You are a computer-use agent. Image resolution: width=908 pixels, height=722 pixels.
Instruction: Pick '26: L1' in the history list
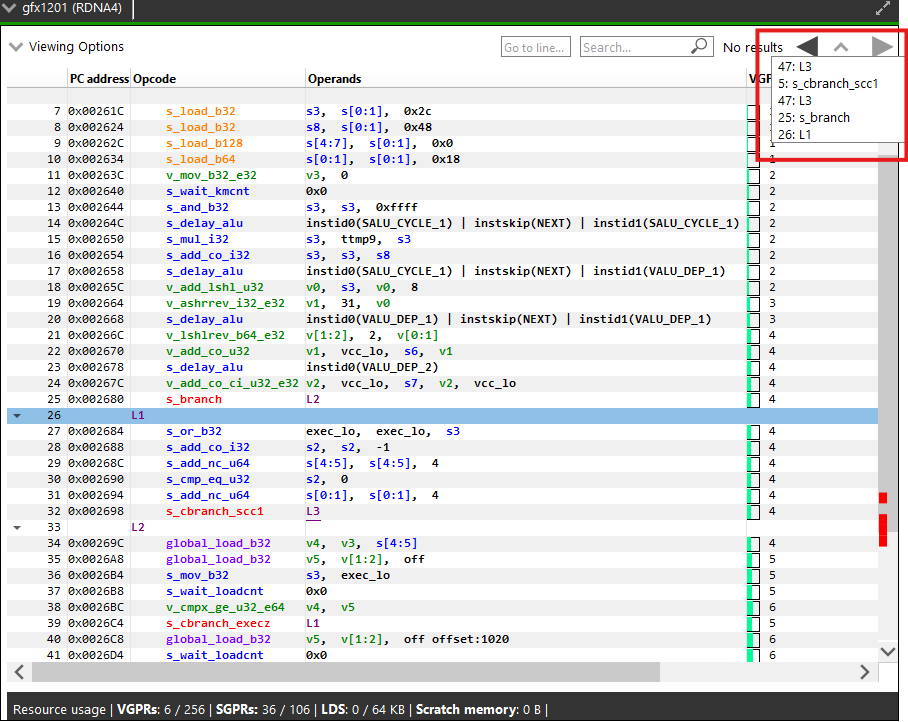[x=794, y=134]
